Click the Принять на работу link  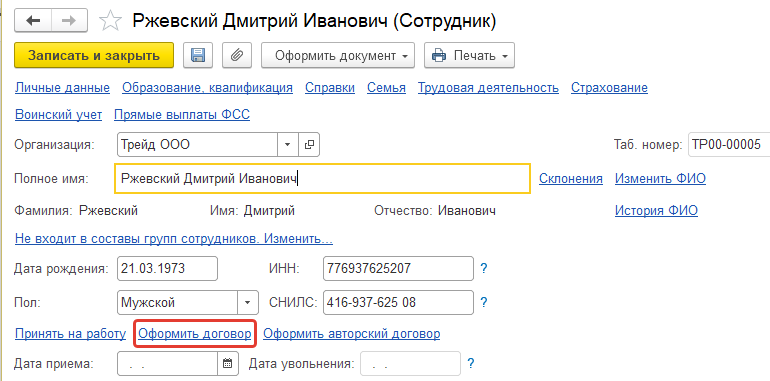[x=71, y=334]
